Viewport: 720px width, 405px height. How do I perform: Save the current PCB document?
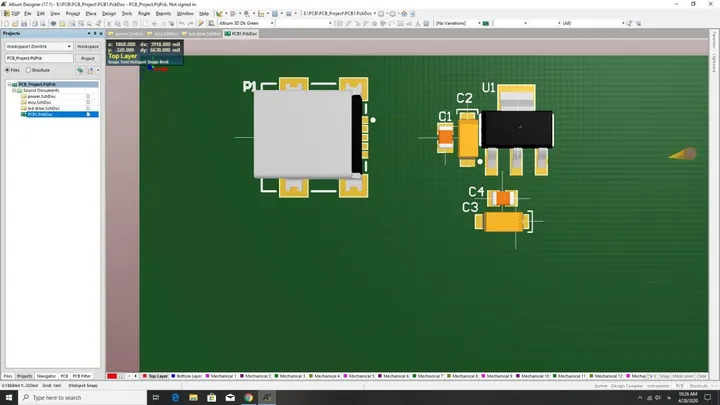(24, 23)
